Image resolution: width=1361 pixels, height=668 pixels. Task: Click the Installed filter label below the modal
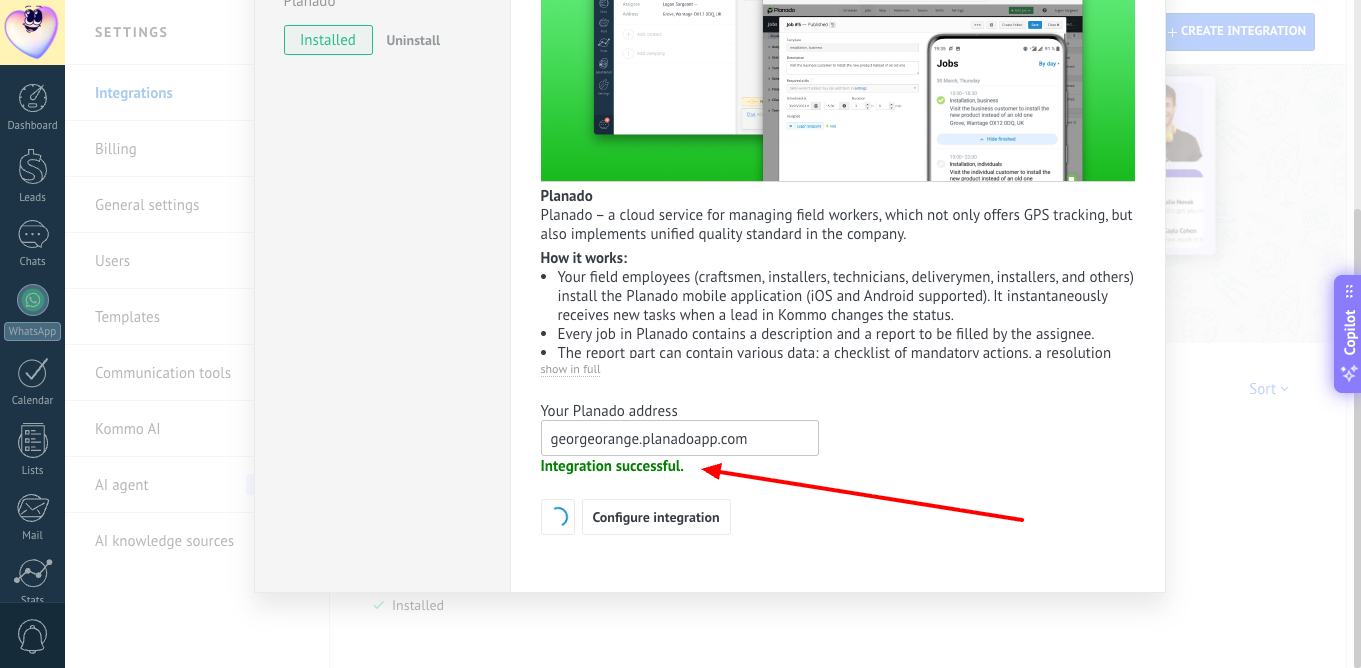tap(418, 605)
